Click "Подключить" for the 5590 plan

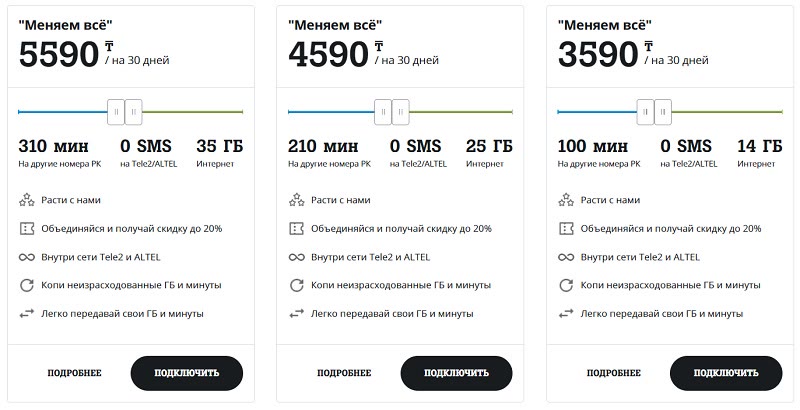point(187,373)
